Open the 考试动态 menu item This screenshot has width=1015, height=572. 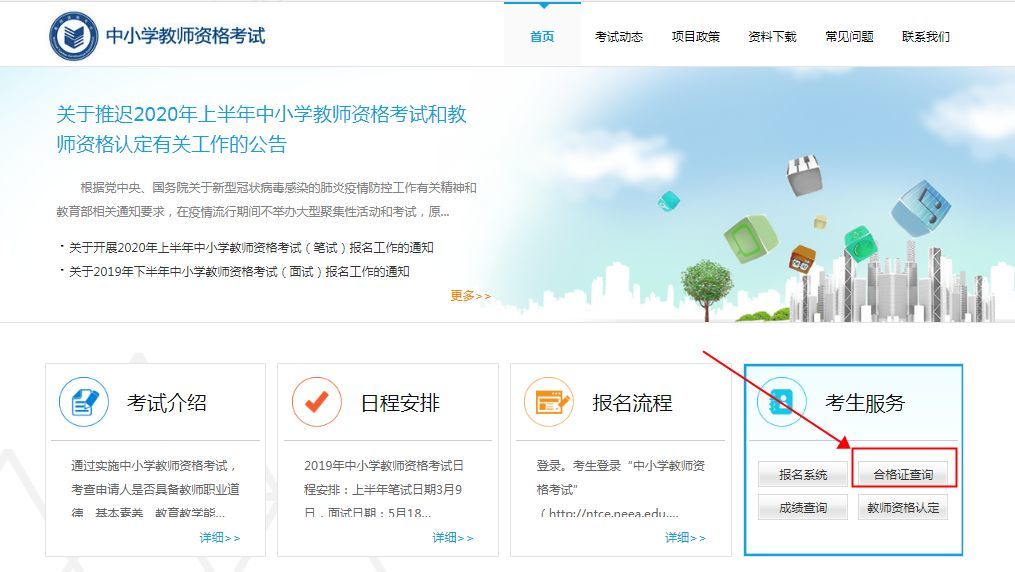point(619,37)
